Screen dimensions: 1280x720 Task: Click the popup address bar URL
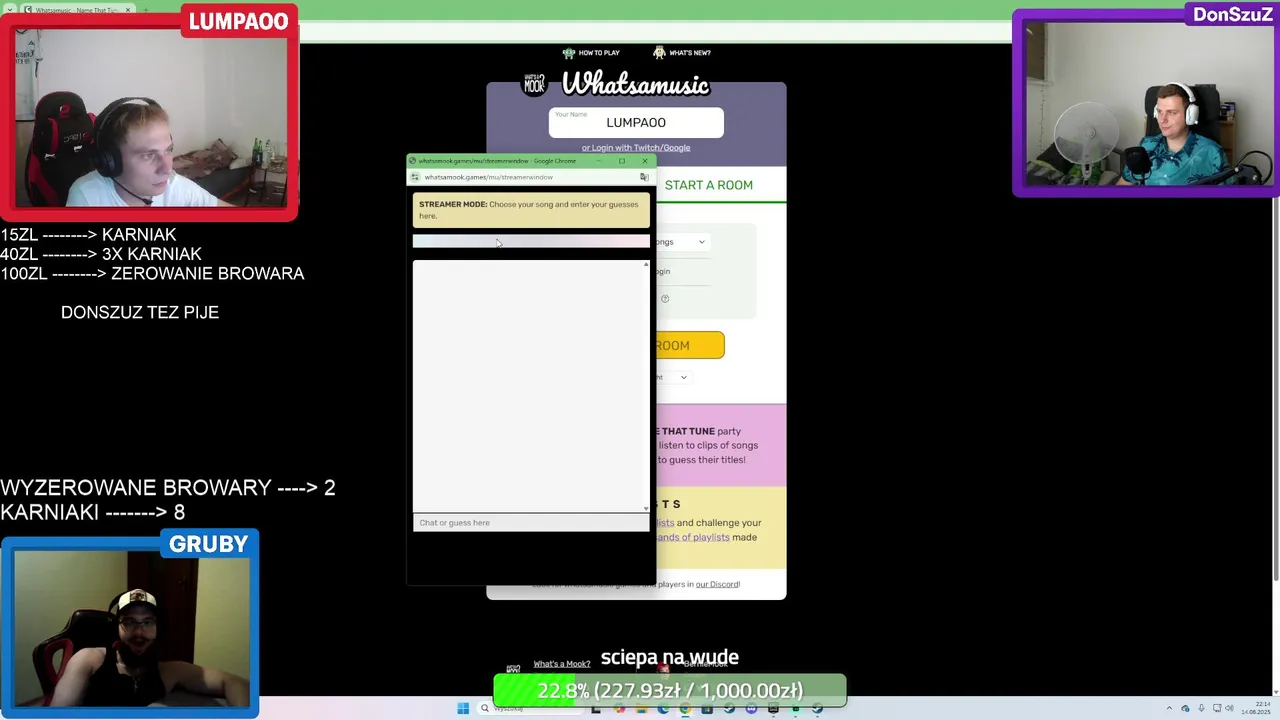pyautogui.click(x=489, y=177)
